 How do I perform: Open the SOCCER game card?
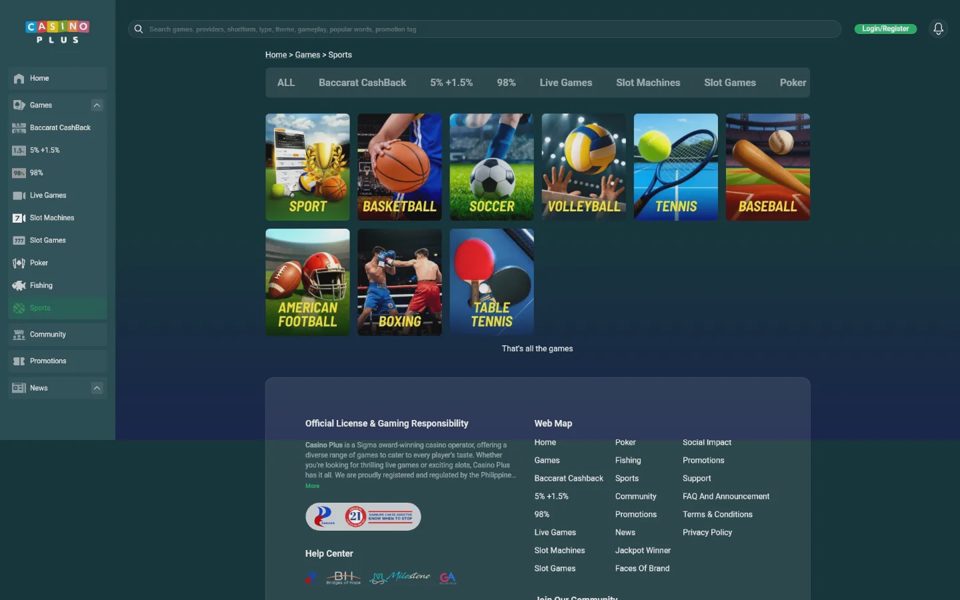492,167
